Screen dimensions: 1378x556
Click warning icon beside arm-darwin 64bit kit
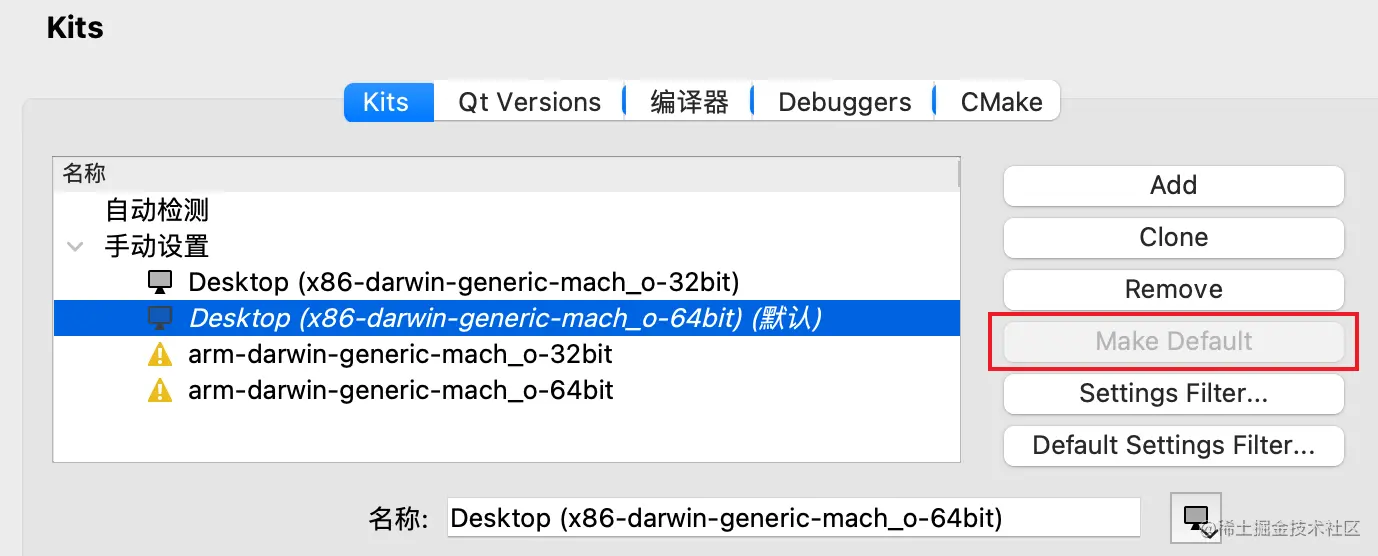click(160, 390)
